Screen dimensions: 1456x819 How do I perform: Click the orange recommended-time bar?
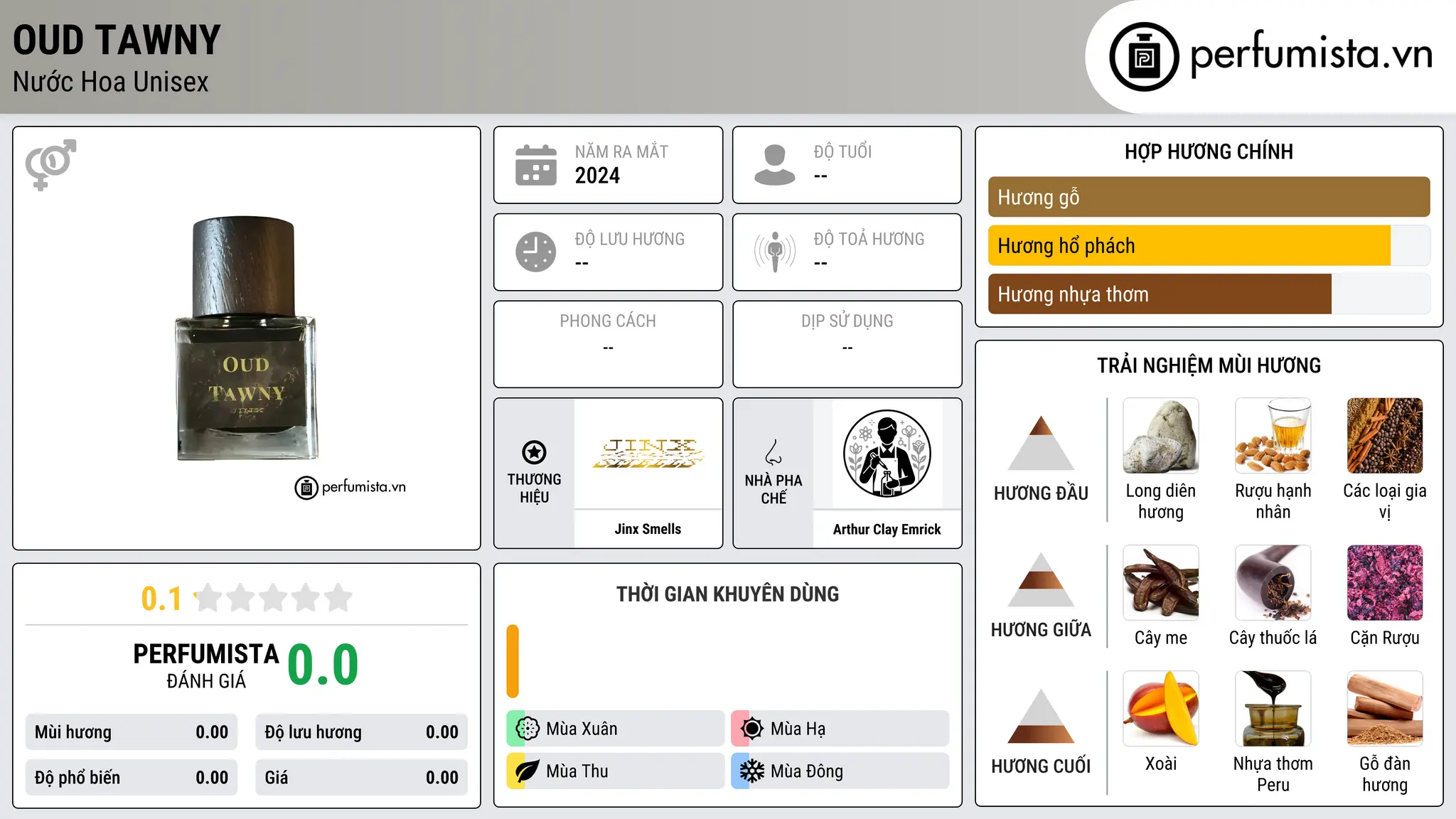coord(513,661)
